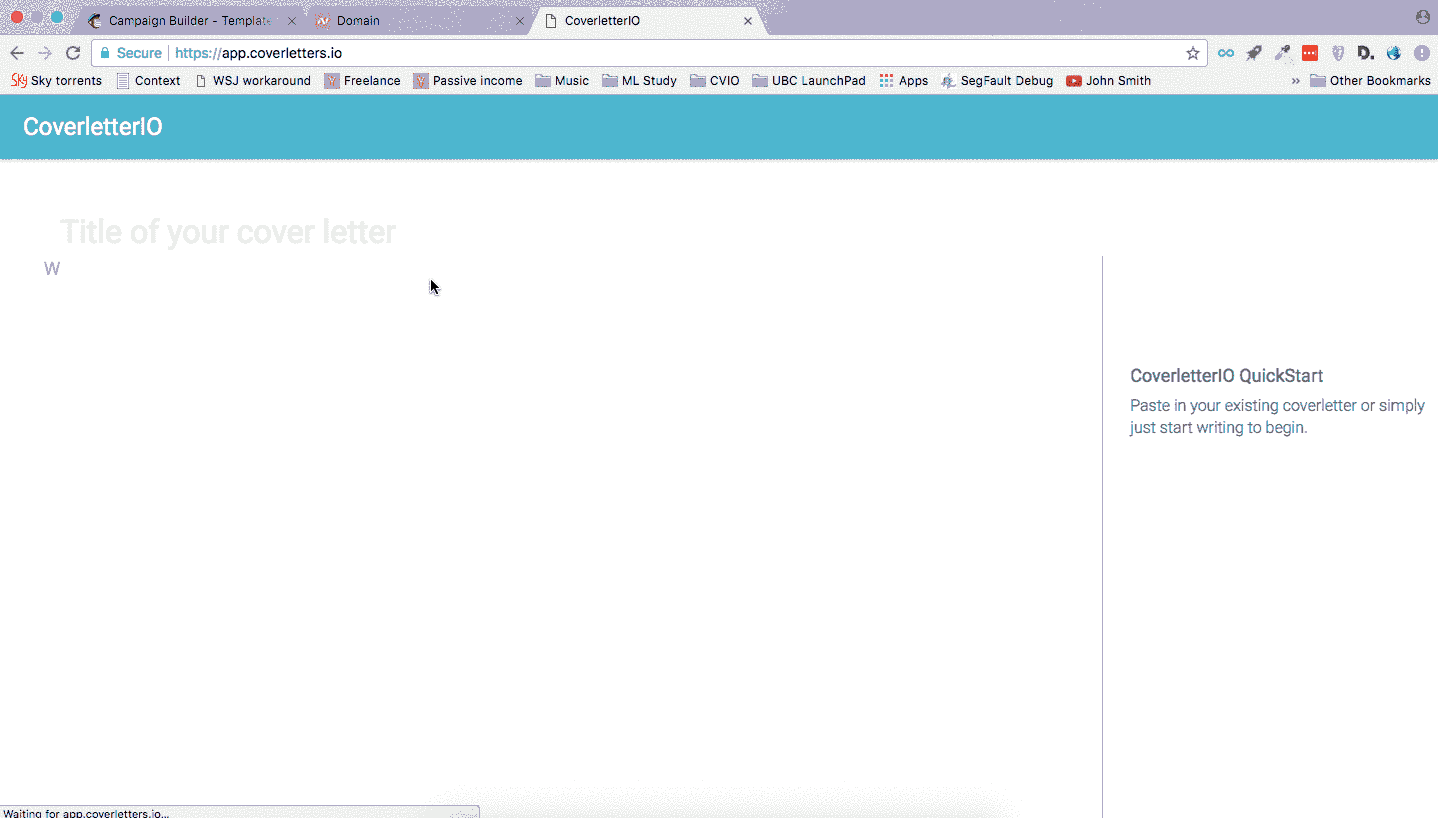
Task: Reload the current page
Action: pyautogui.click(x=73, y=53)
